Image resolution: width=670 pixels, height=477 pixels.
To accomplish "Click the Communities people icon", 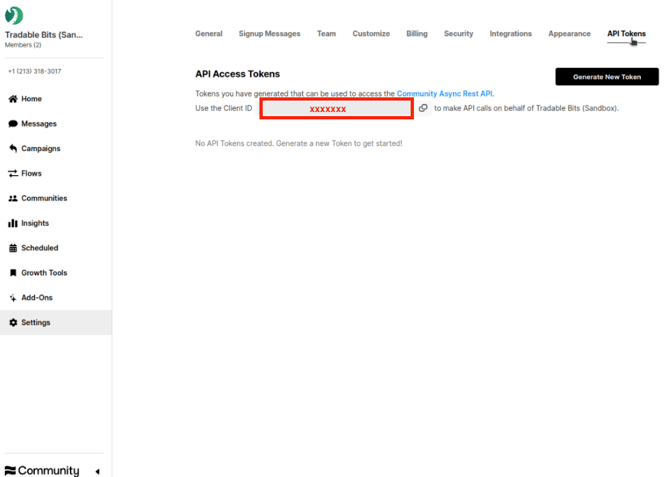I will [13, 198].
